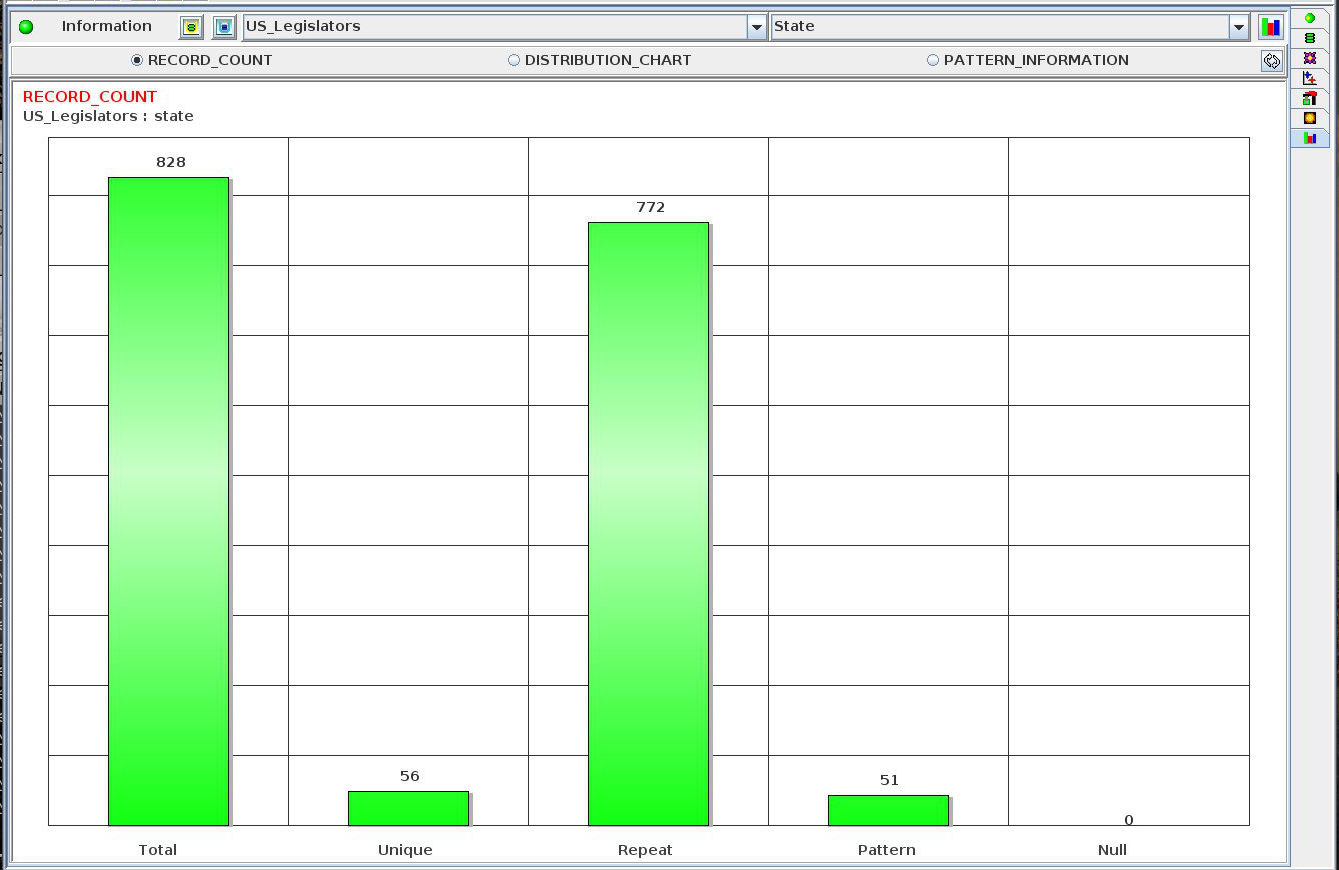Click the Repeat bar showing 772
This screenshot has height=870, width=1339.
pos(648,522)
